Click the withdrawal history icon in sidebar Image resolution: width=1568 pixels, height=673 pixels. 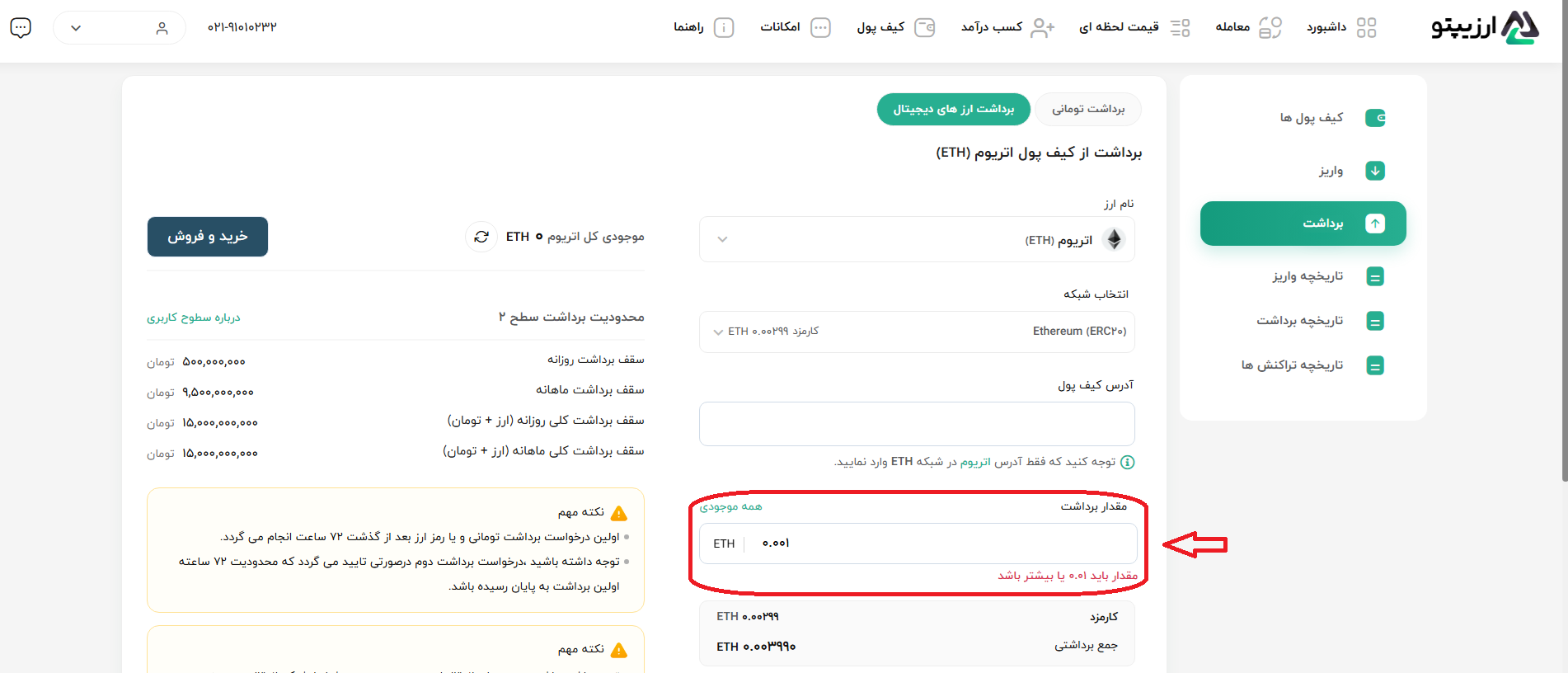click(x=1375, y=321)
